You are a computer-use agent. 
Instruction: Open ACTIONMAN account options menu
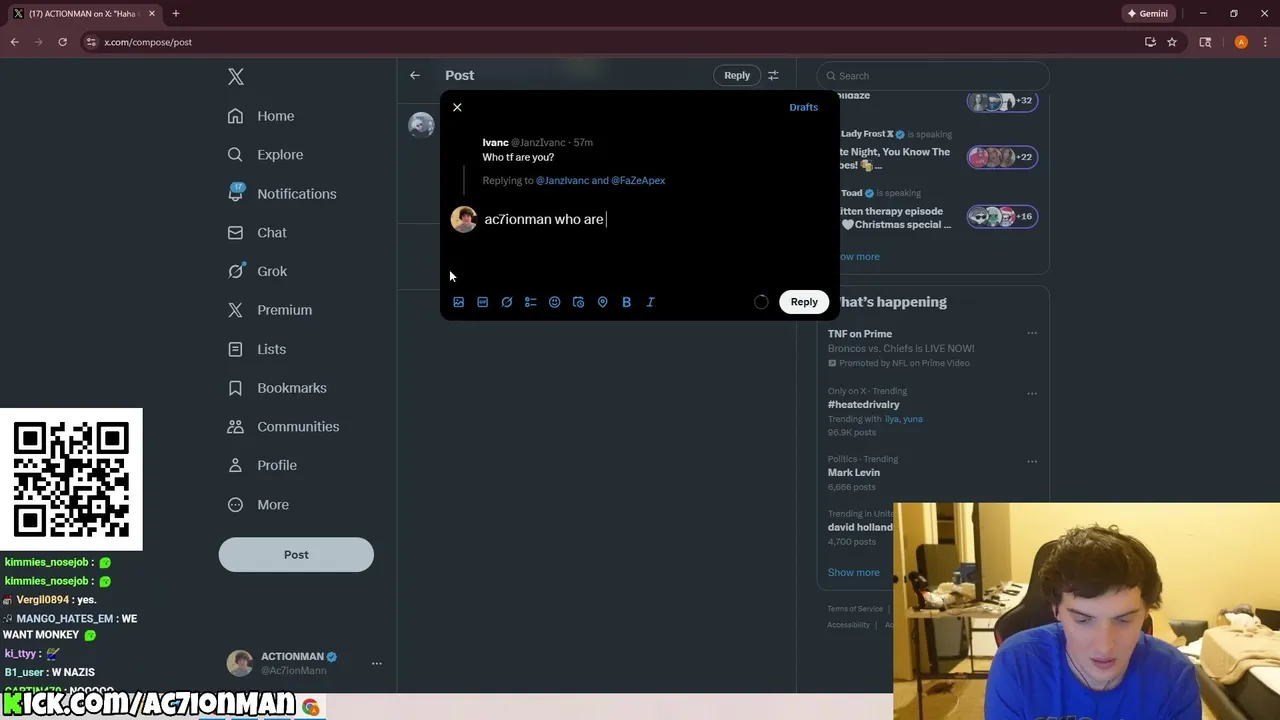(376, 663)
